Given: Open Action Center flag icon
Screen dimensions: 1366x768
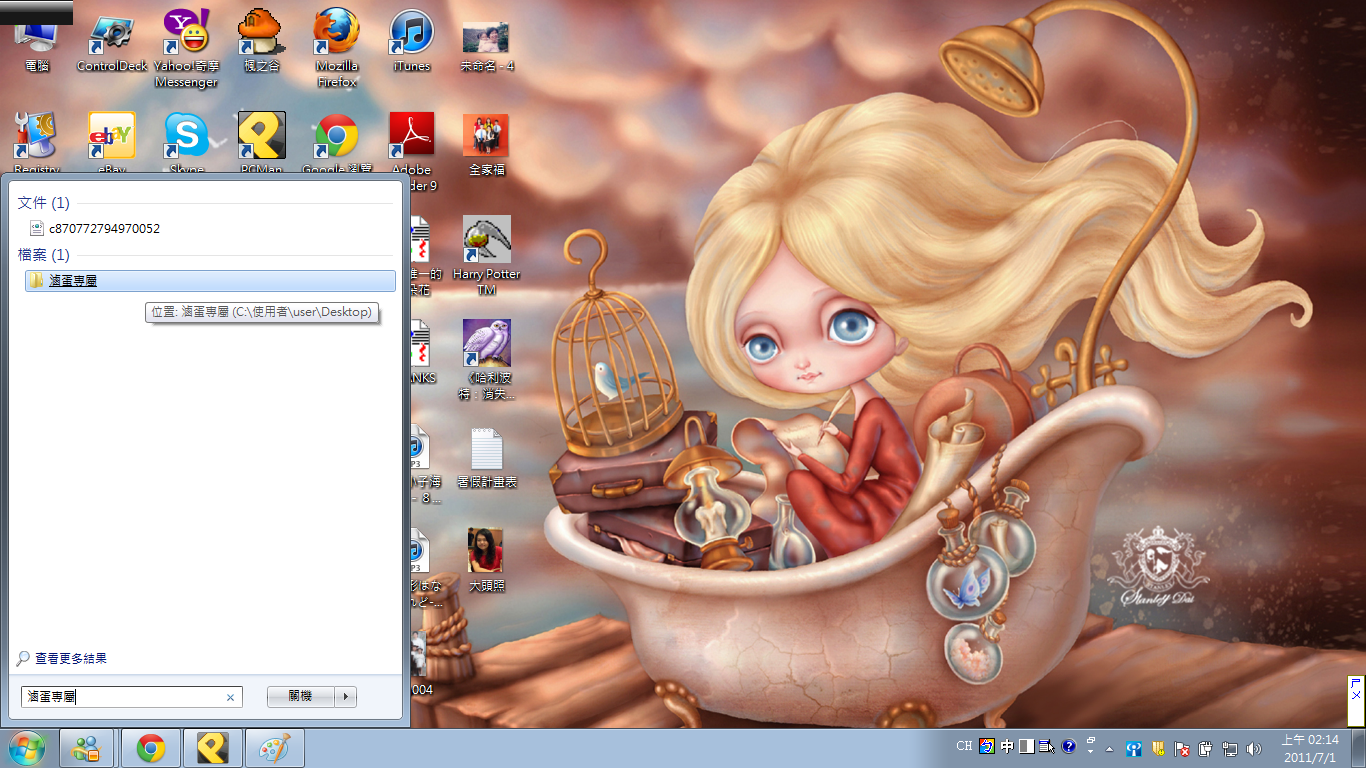Looking at the screenshot, I should [1182, 748].
